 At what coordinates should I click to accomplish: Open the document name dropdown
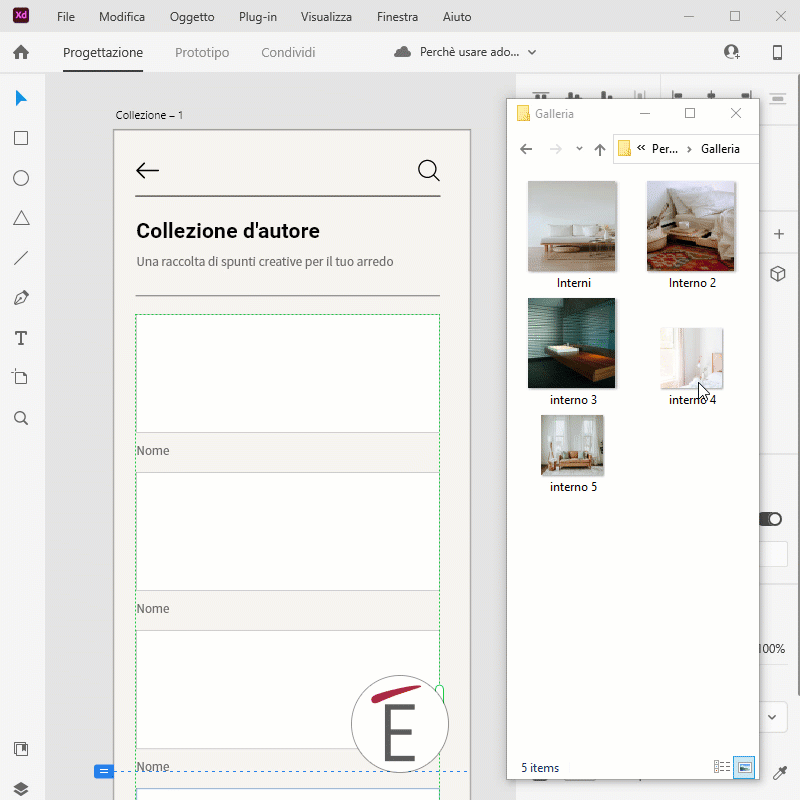pos(532,52)
